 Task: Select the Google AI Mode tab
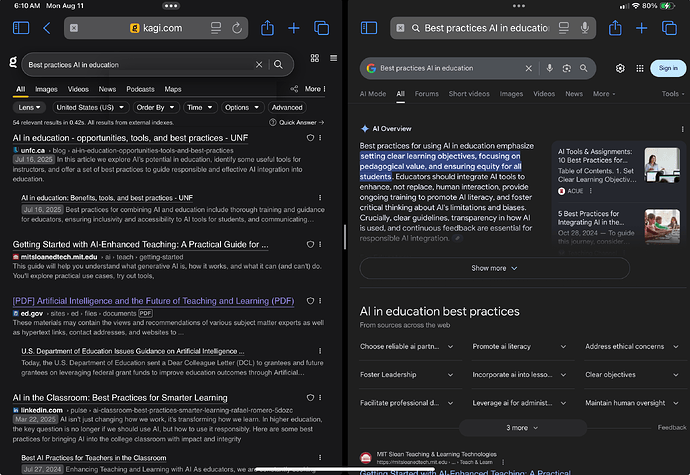(372, 94)
